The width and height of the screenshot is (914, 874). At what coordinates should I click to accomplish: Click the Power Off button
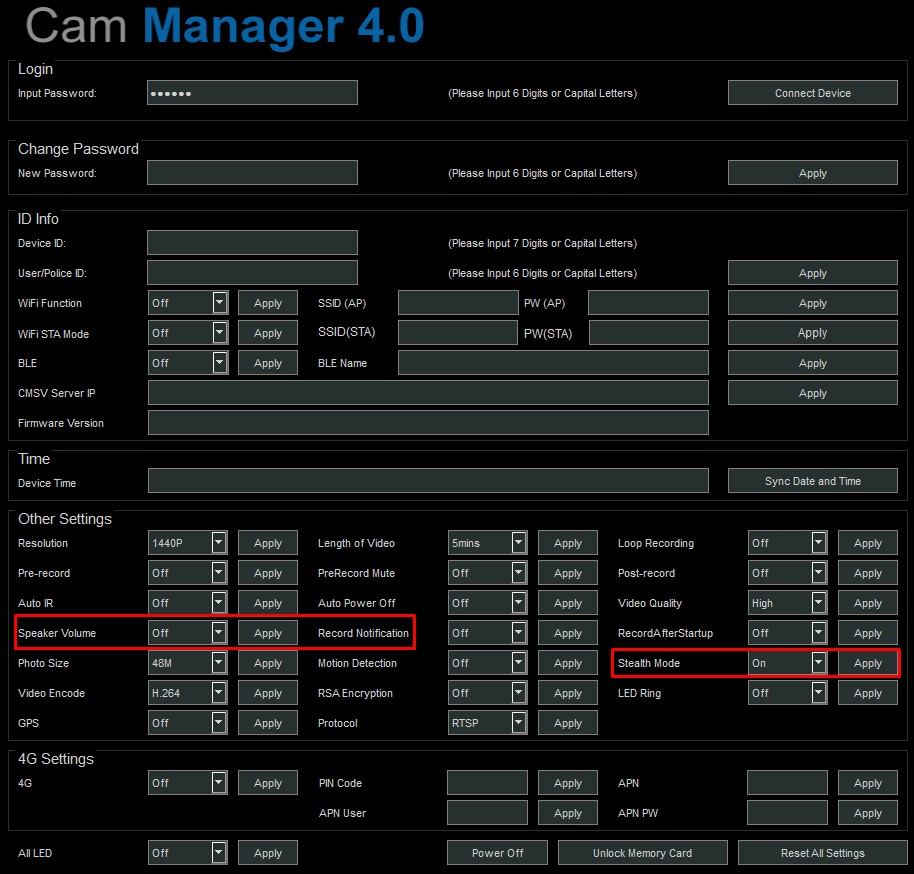pos(497,852)
